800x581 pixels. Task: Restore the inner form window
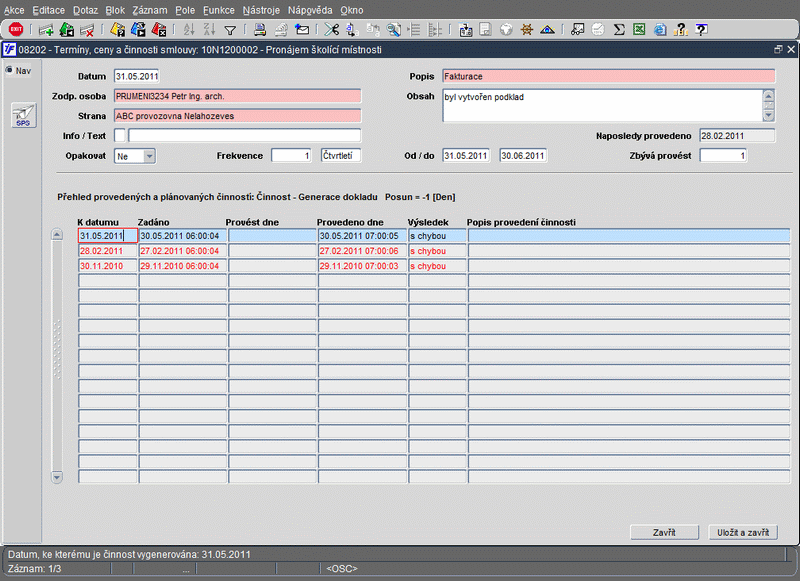(x=778, y=49)
